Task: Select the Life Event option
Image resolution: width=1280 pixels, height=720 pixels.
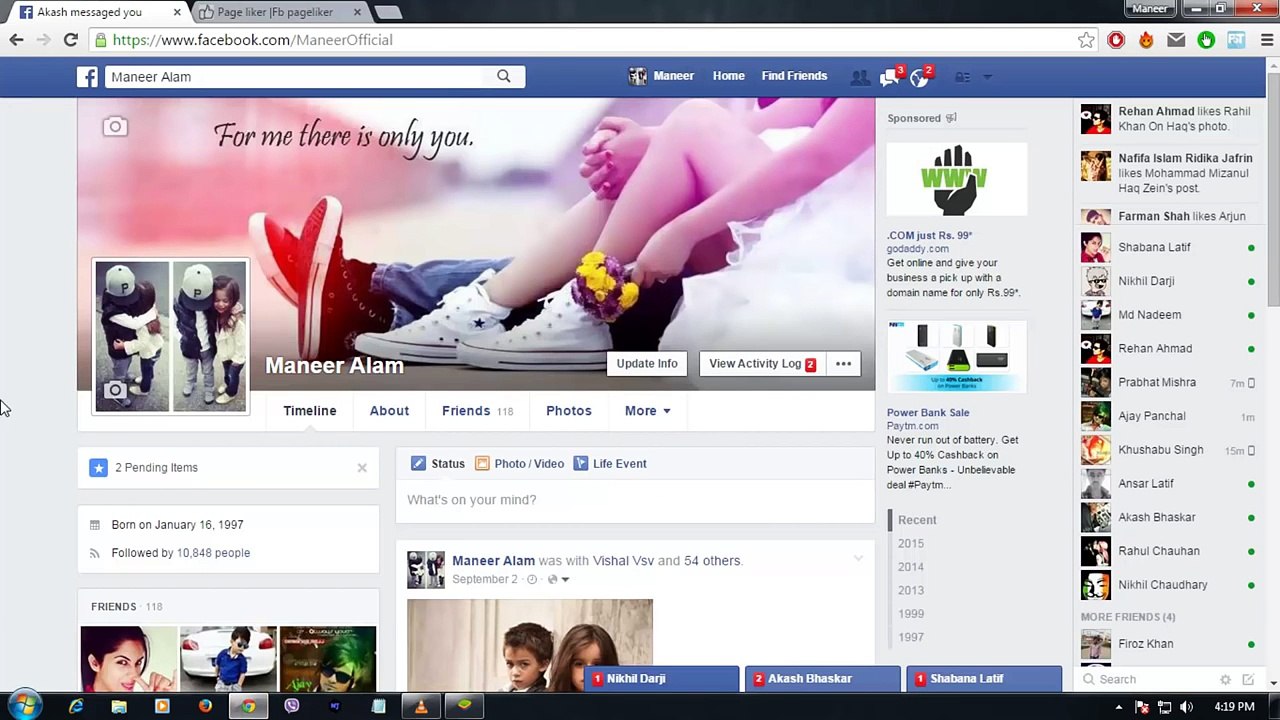Action: coord(610,464)
